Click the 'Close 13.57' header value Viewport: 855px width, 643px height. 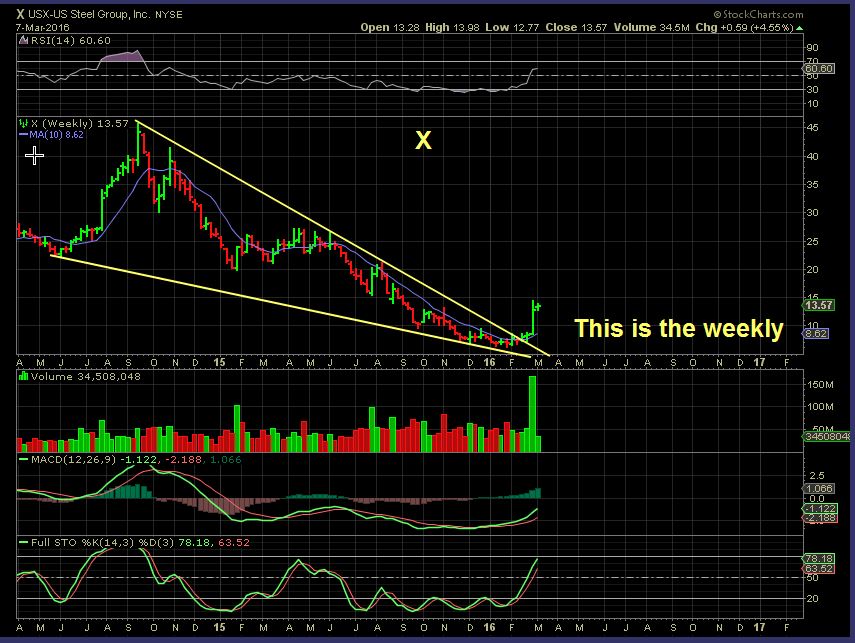(x=576, y=27)
